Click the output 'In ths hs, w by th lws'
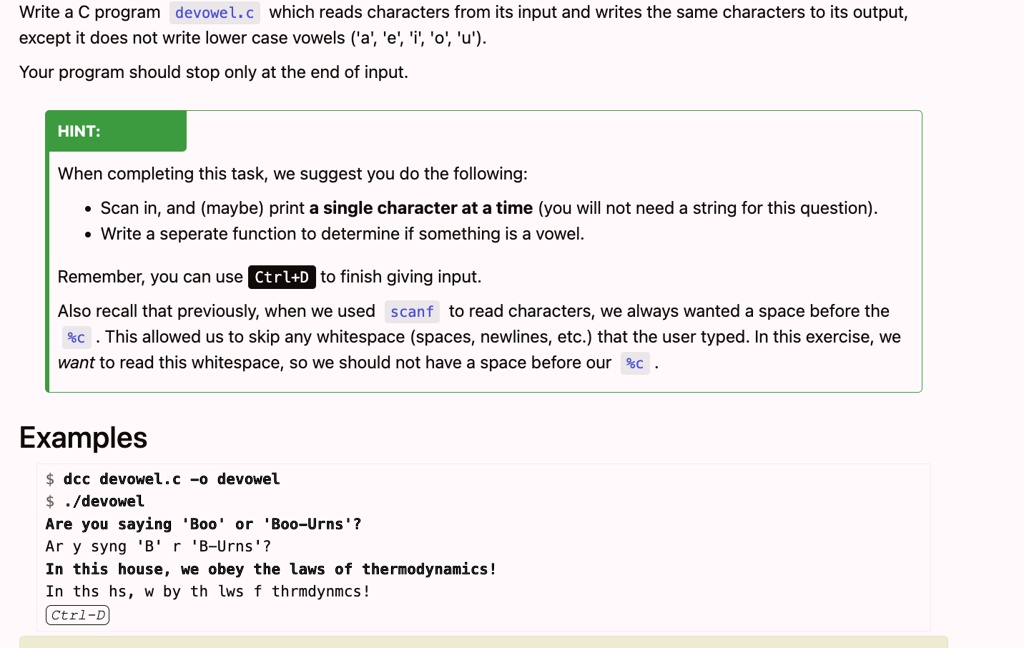Screen dimensions: 1024x648 point(208,591)
